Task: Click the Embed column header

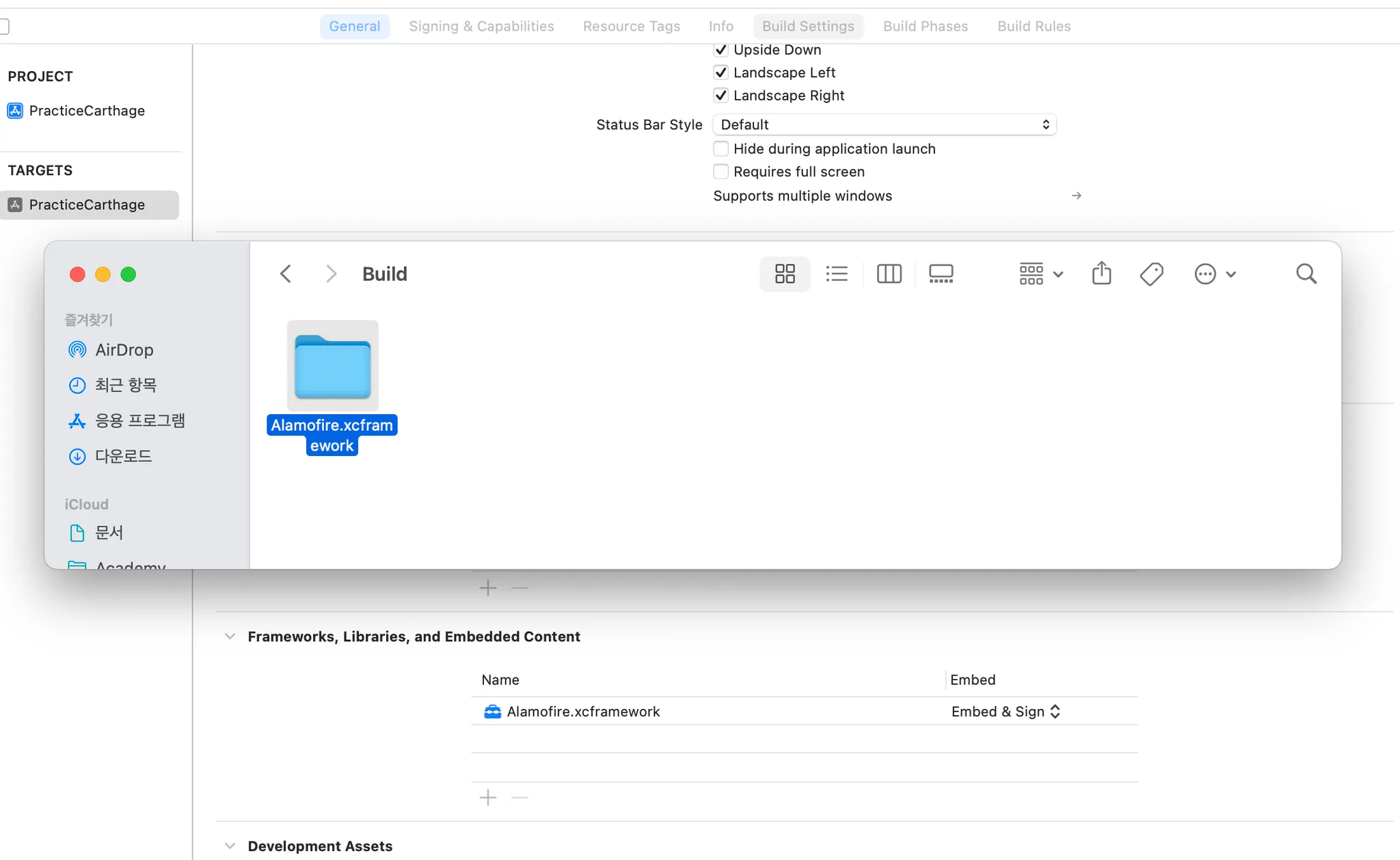Action: point(973,680)
